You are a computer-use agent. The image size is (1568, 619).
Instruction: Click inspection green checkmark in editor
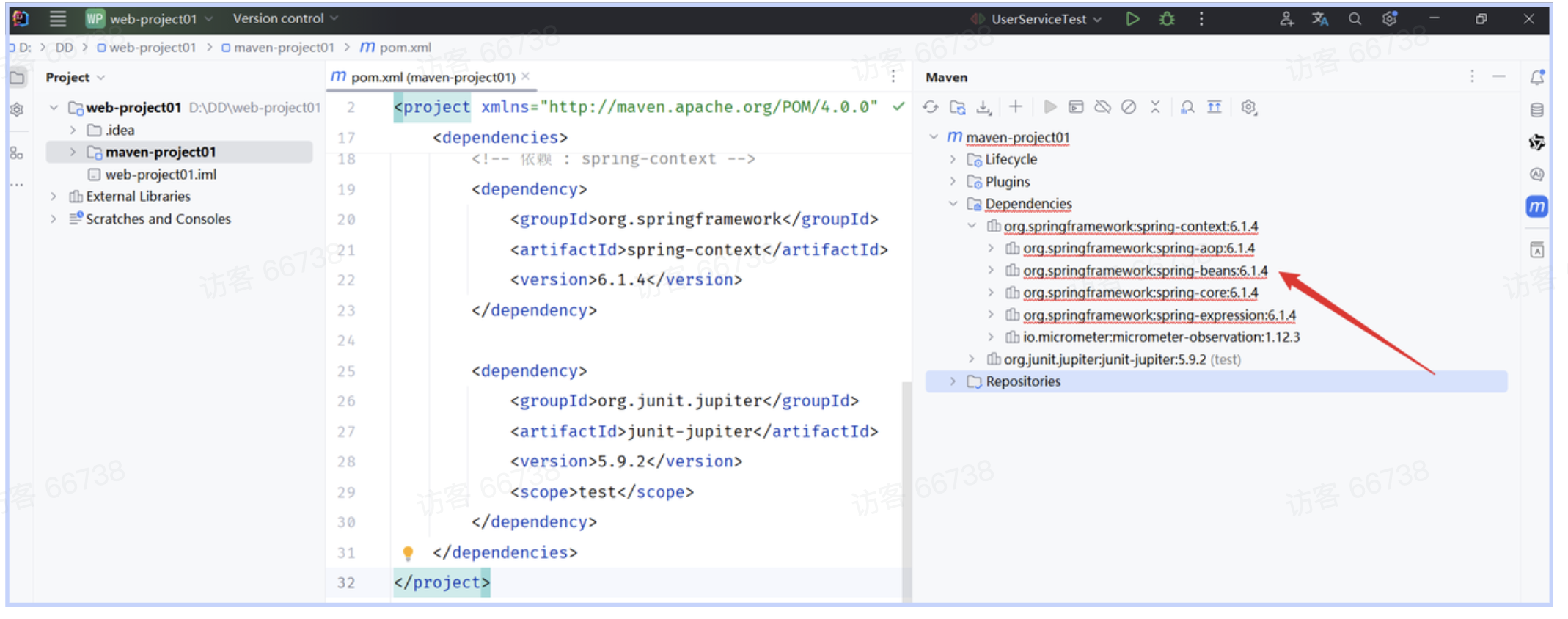coord(898,107)
